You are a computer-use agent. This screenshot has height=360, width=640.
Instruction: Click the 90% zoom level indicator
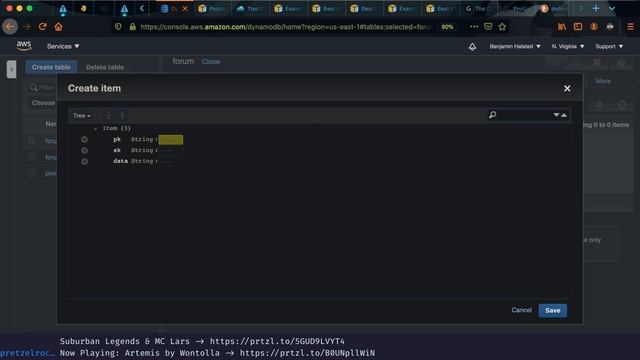click(x=447, y=27)
